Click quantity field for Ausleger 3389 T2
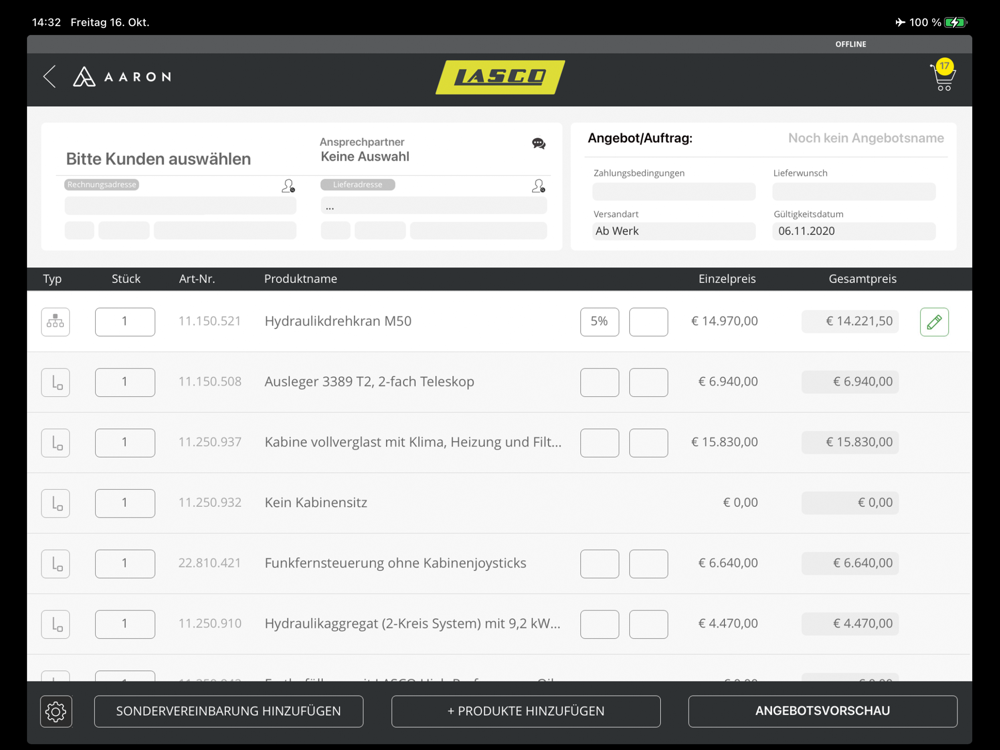The height and width of the screenshot is (750, 1000). coord(125,382)
